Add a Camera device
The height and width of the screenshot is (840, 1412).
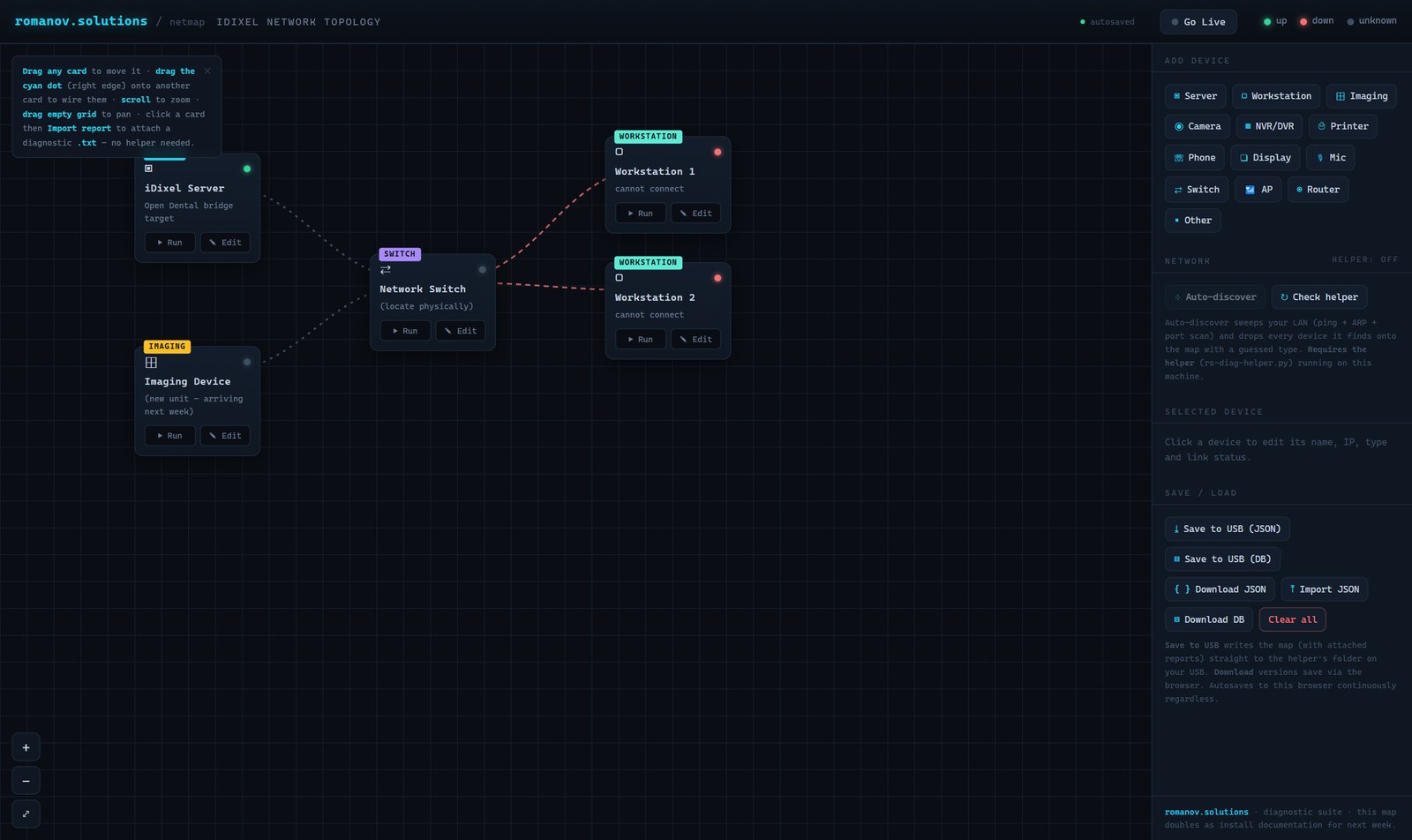coord(1197,126)
